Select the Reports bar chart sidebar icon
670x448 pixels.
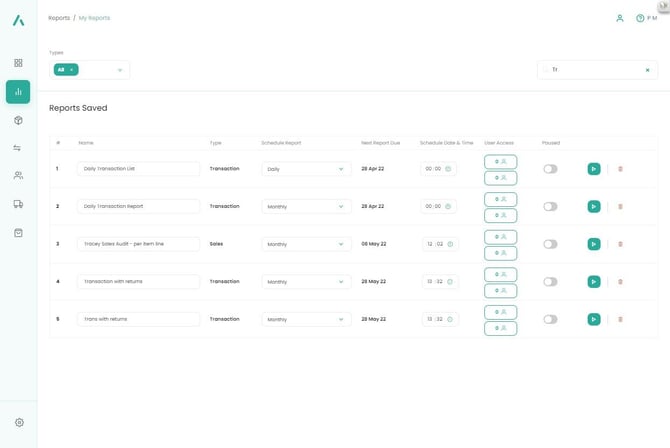click(18, 91)
